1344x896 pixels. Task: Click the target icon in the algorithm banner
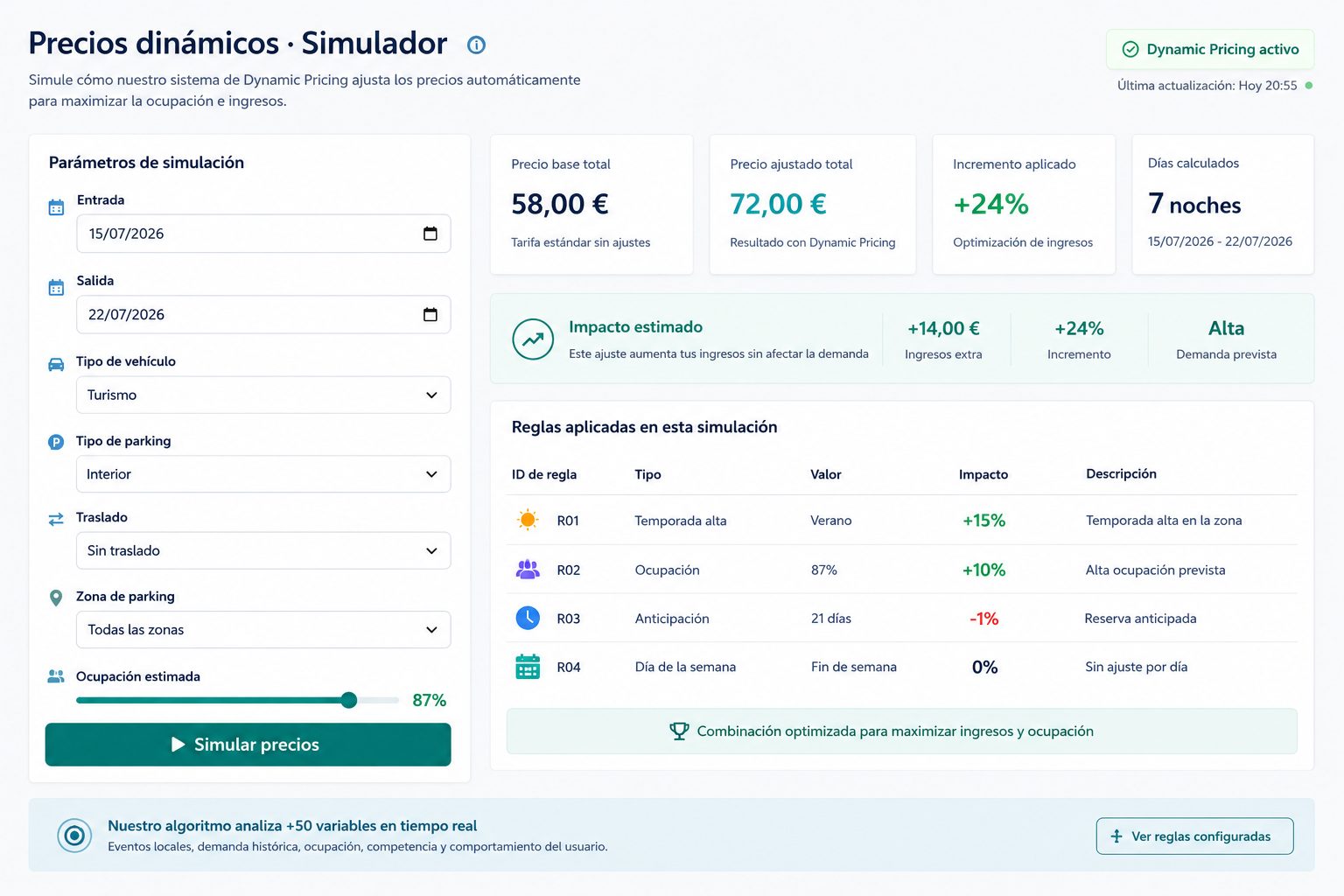coord(74,836)
